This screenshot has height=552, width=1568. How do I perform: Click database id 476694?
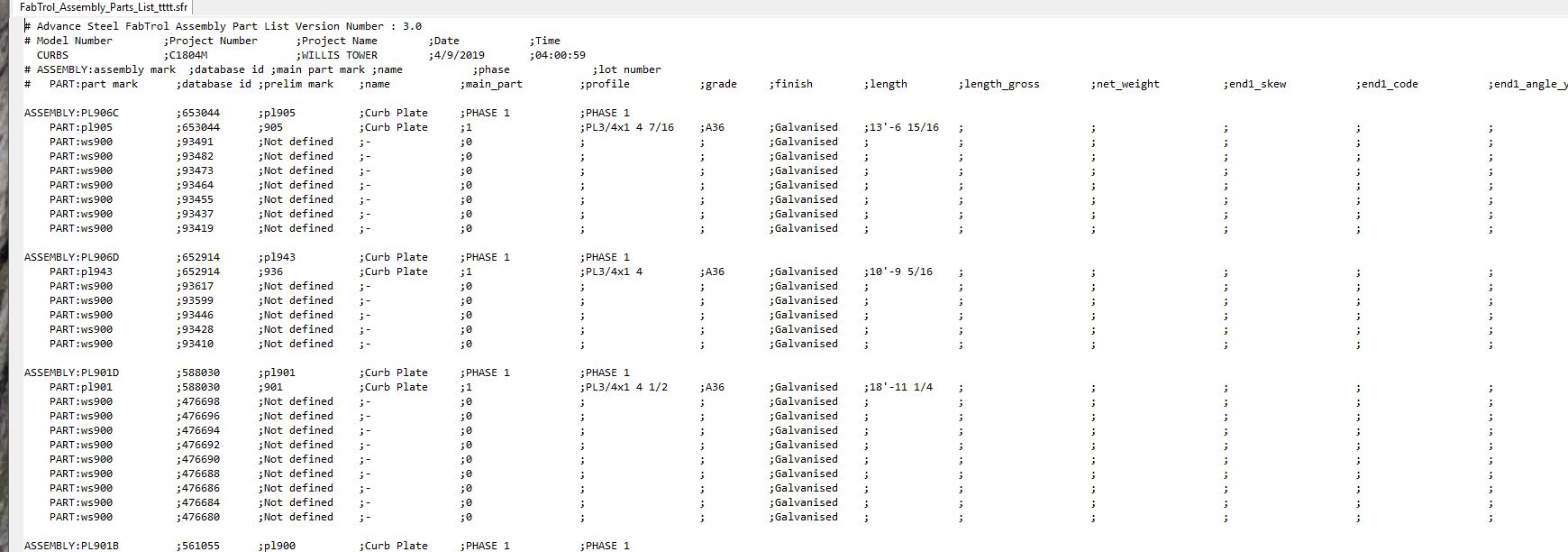coord(201,430)
